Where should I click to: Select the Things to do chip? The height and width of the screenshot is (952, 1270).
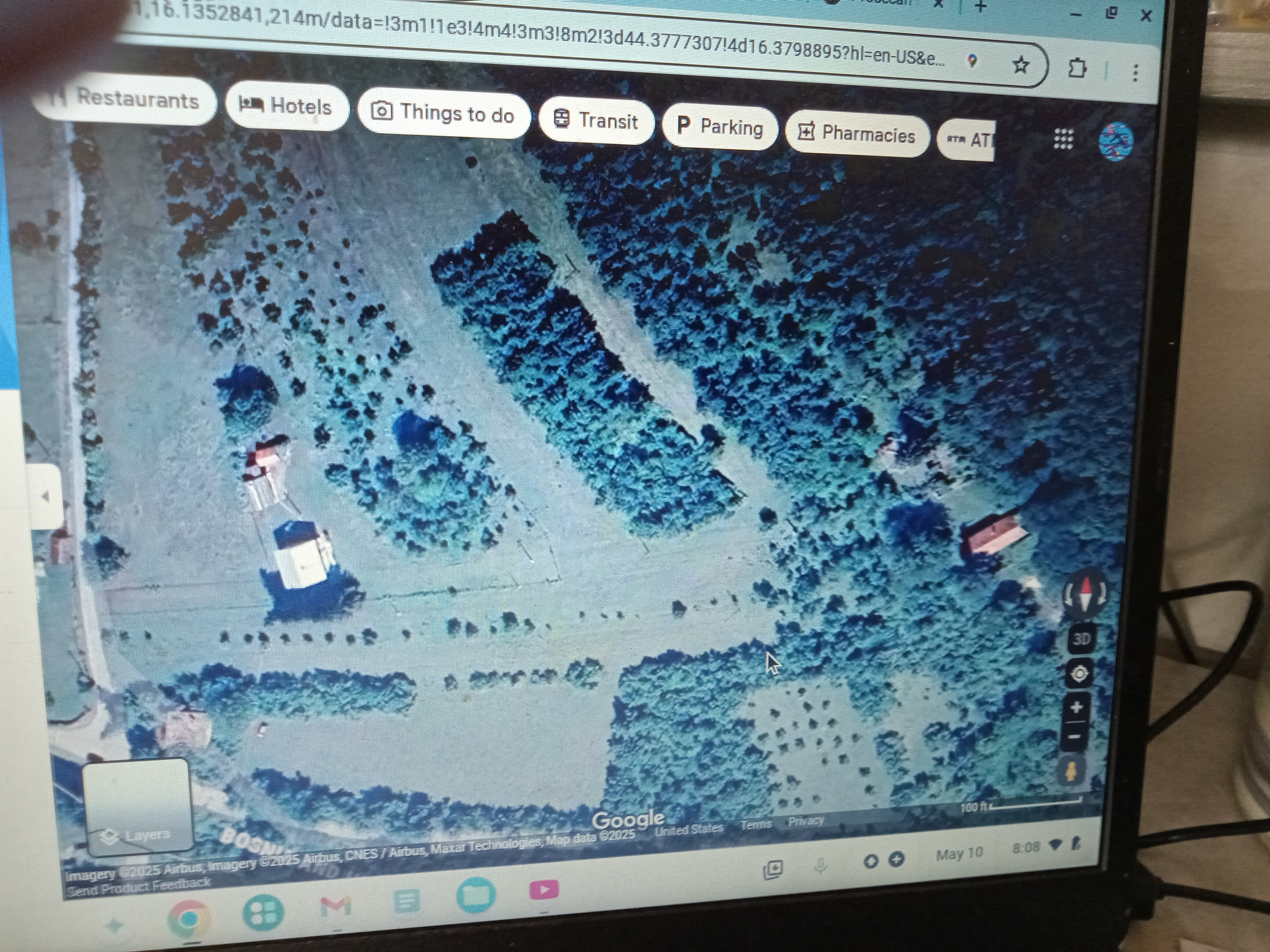point(443,113)
